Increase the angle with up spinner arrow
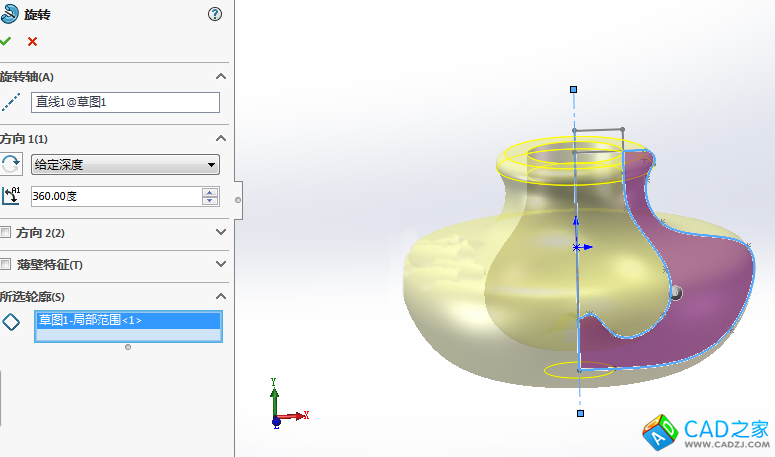775x457 pixels. tap(210, 192)
